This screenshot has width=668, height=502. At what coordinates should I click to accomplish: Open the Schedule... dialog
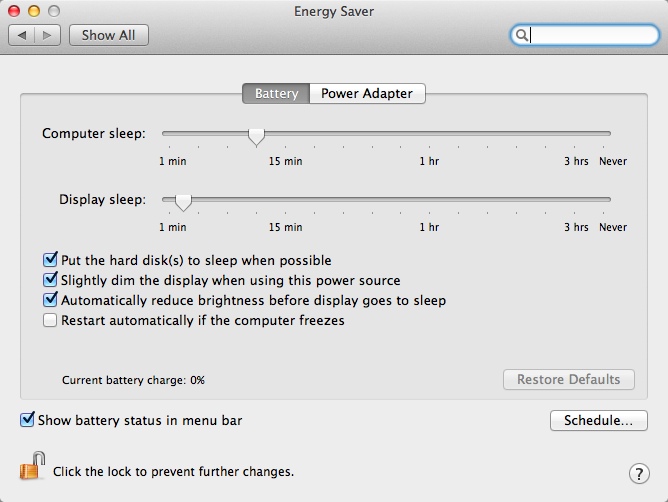[598, 421]
